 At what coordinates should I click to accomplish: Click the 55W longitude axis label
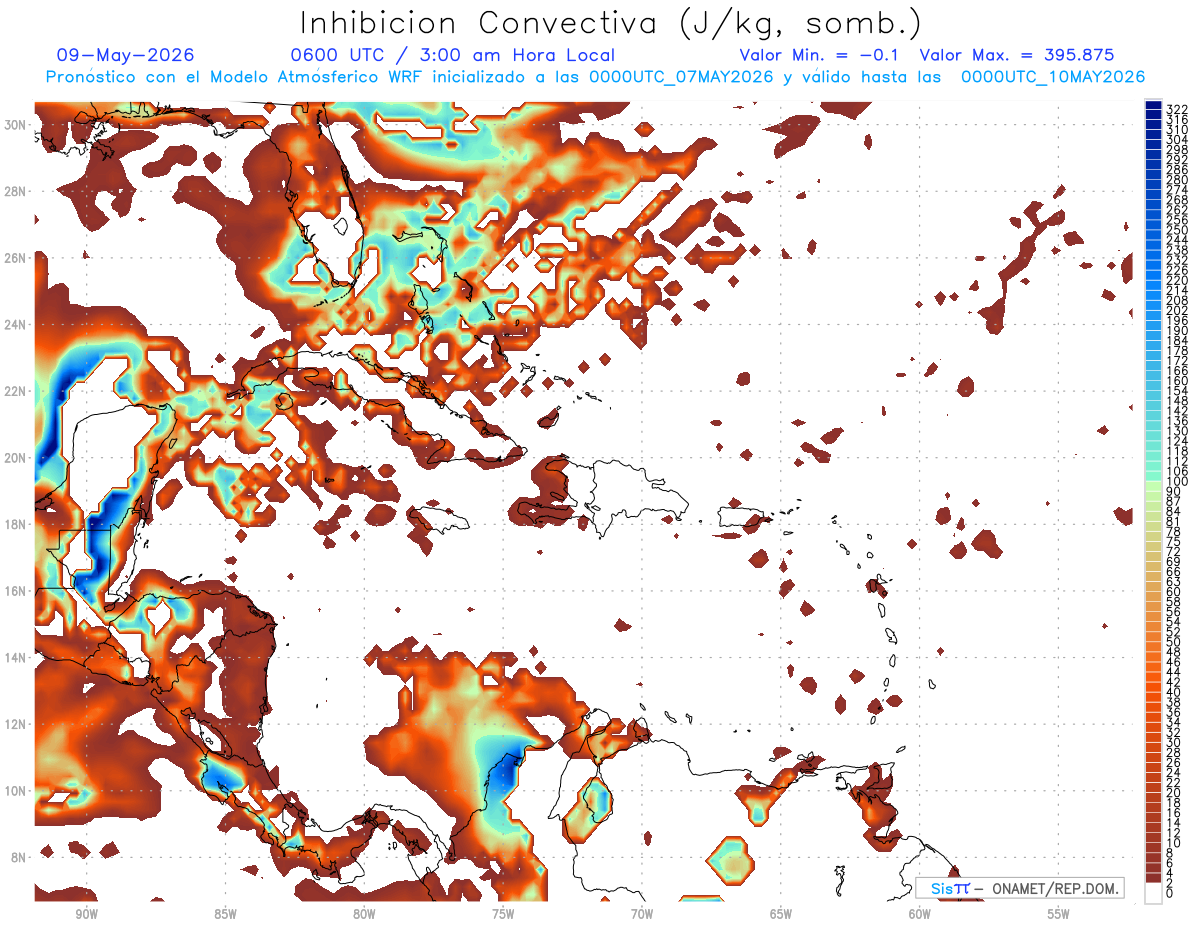coord(1058,914)
